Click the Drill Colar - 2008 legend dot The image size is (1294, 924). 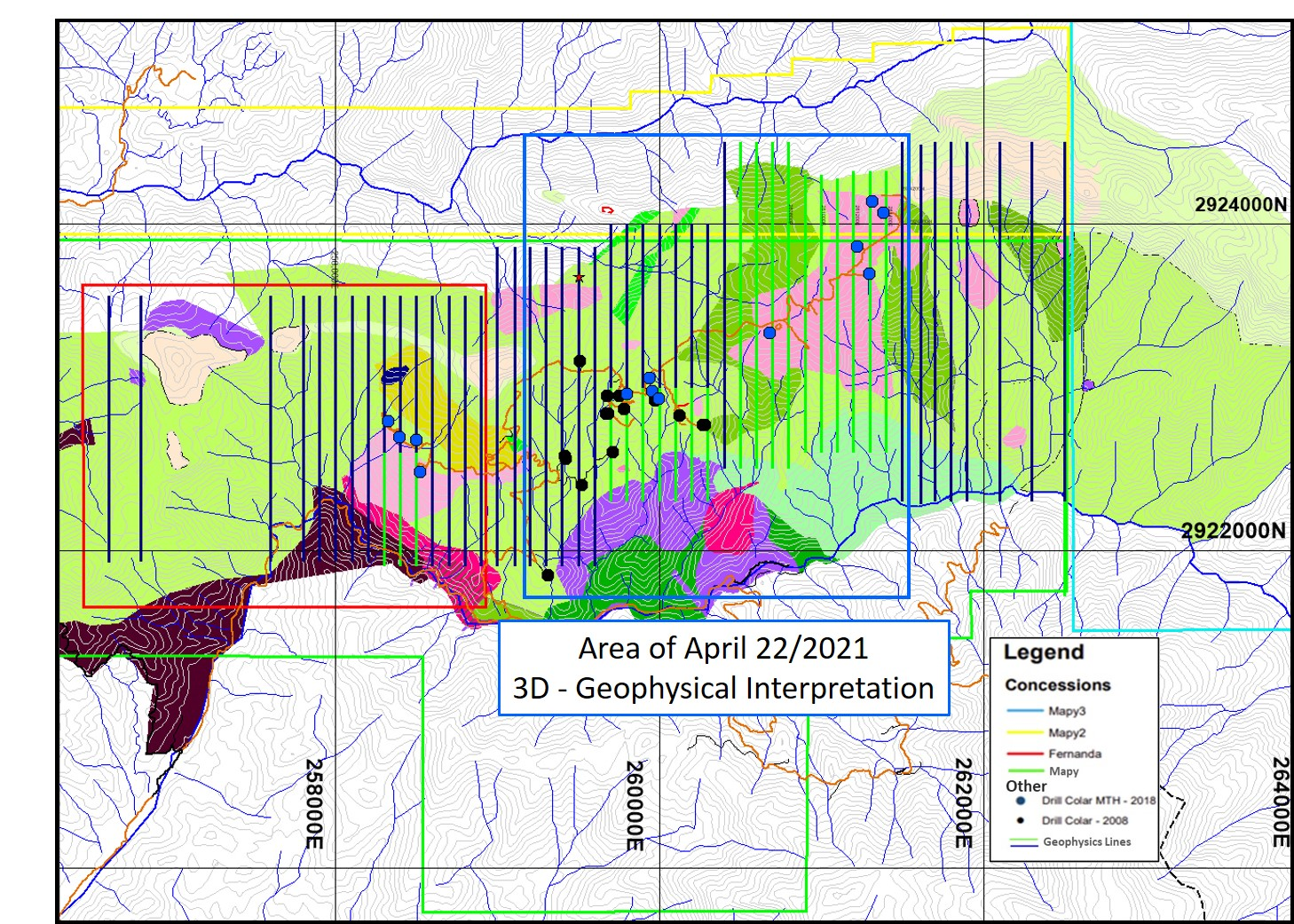point(1021,820)
